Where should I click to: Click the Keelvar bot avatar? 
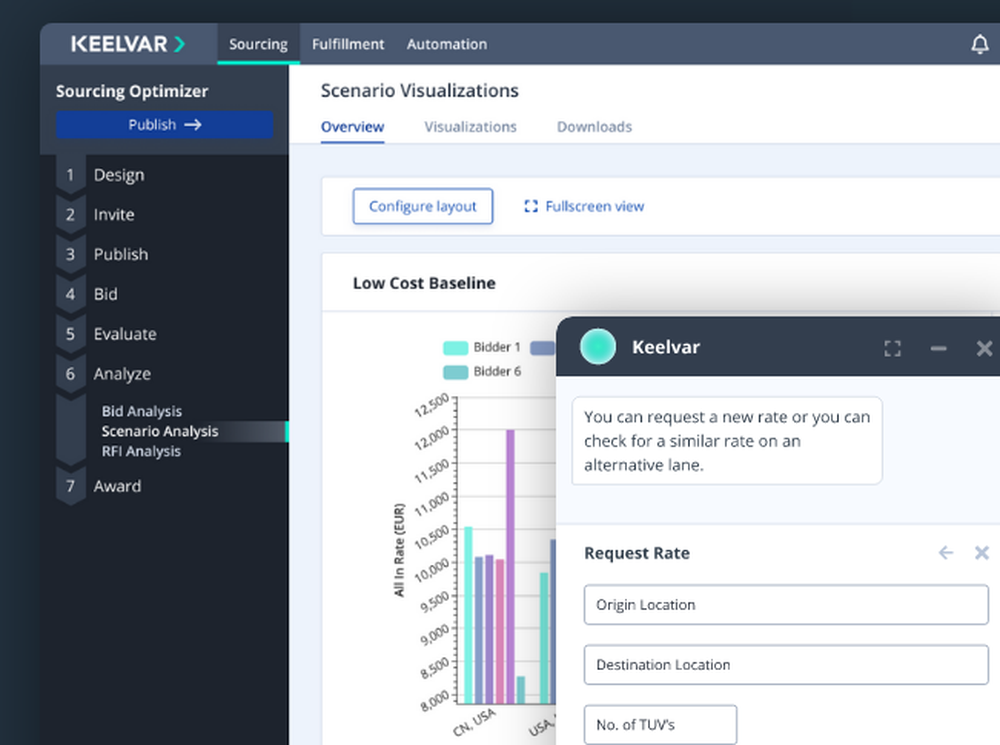coord(598,346)
